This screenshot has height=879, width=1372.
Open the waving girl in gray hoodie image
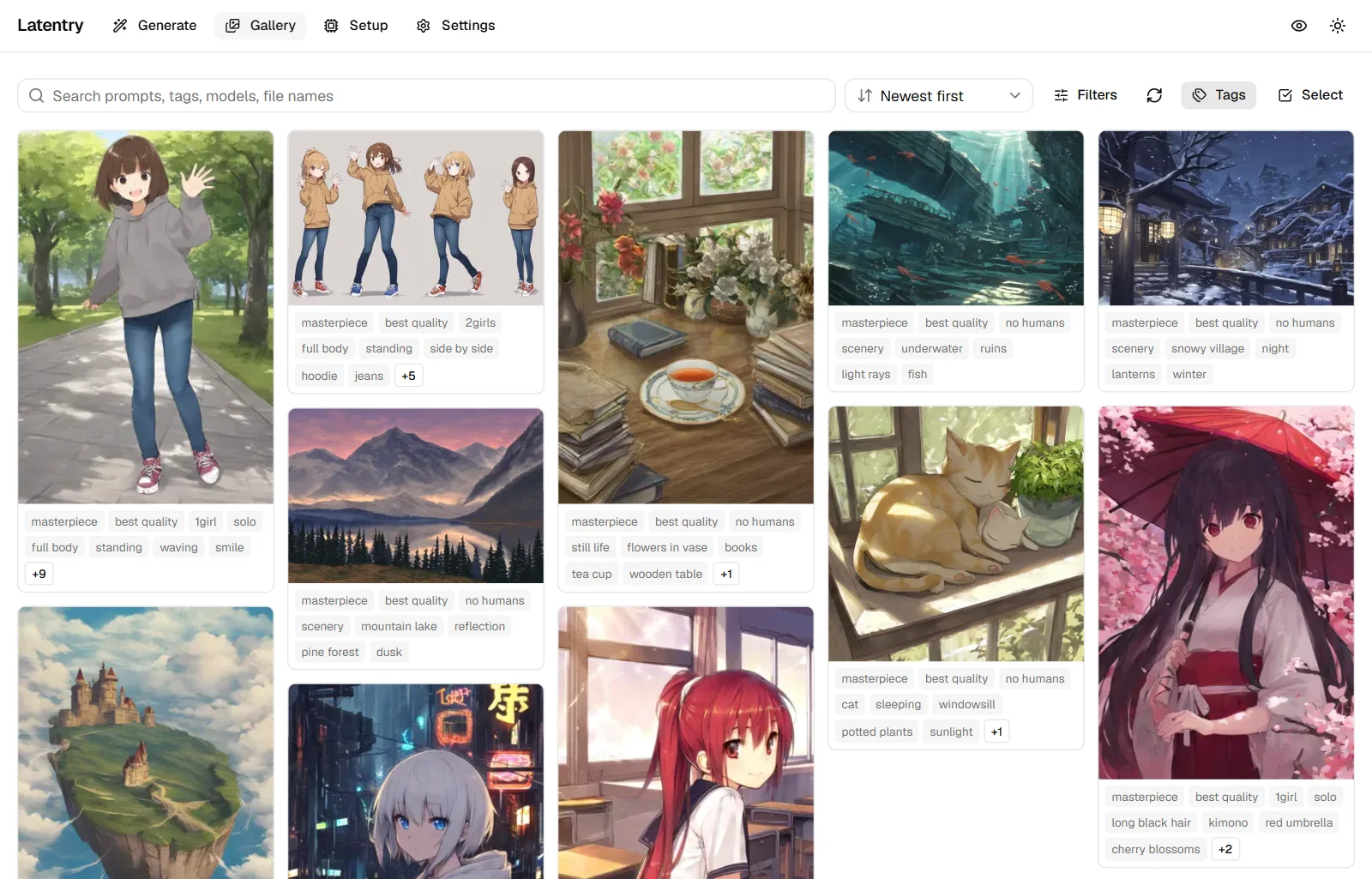(x=146, y=317)
